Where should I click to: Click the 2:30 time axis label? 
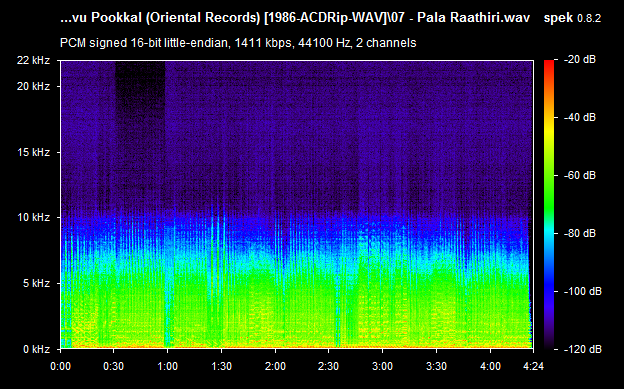(x=328, y=366)
